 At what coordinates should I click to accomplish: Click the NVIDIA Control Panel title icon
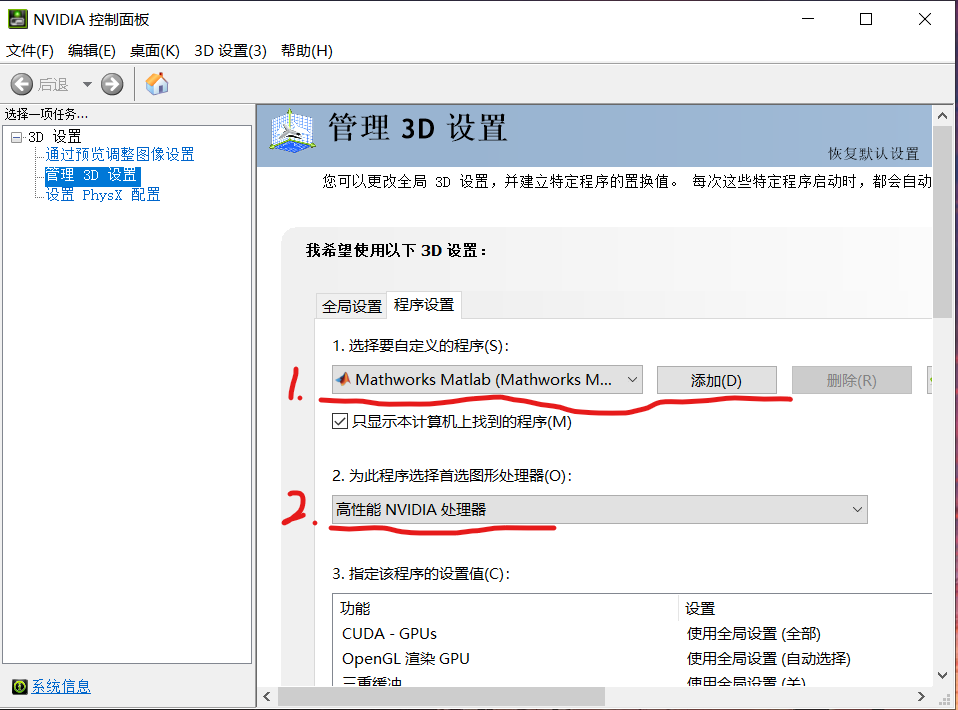coord(18,20)
